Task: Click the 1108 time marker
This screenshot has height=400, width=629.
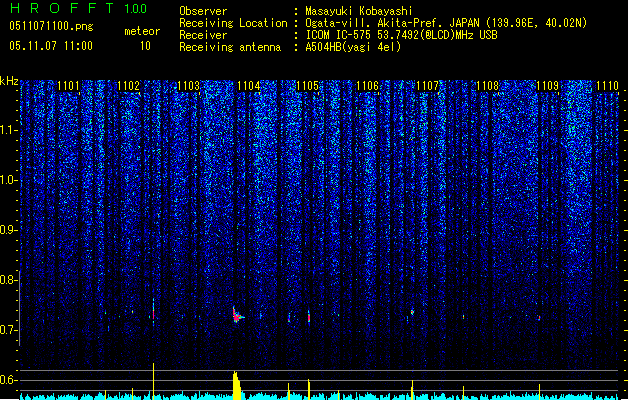Action: [x=487, y=86]
